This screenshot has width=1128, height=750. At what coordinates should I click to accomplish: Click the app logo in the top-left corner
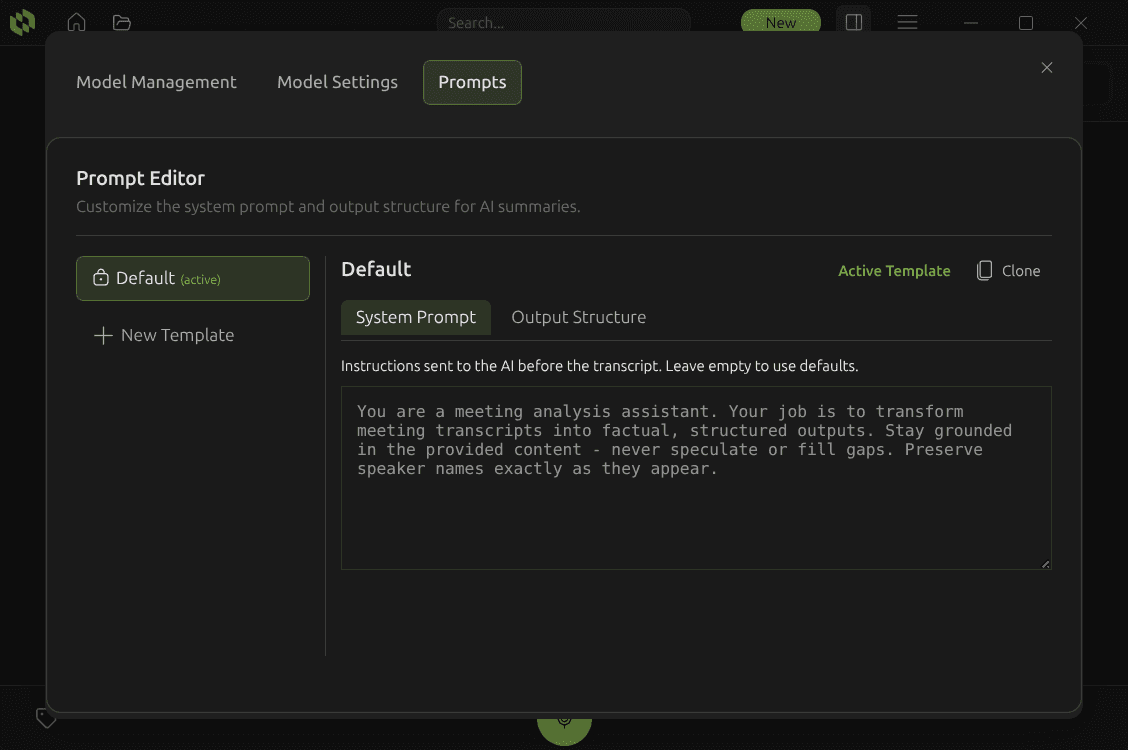point(22,22)
